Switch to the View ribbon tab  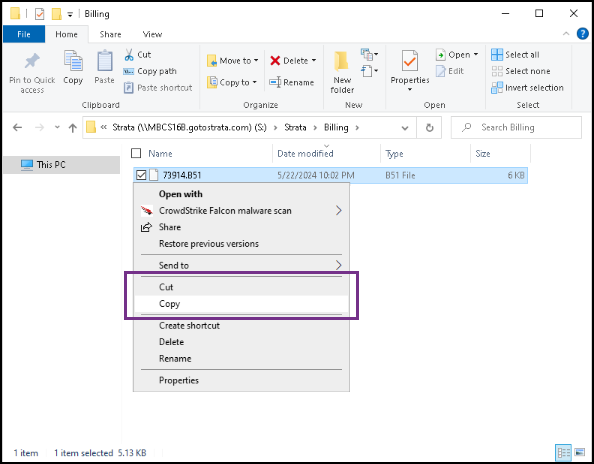pyautogui.click(x=152, y=34)
